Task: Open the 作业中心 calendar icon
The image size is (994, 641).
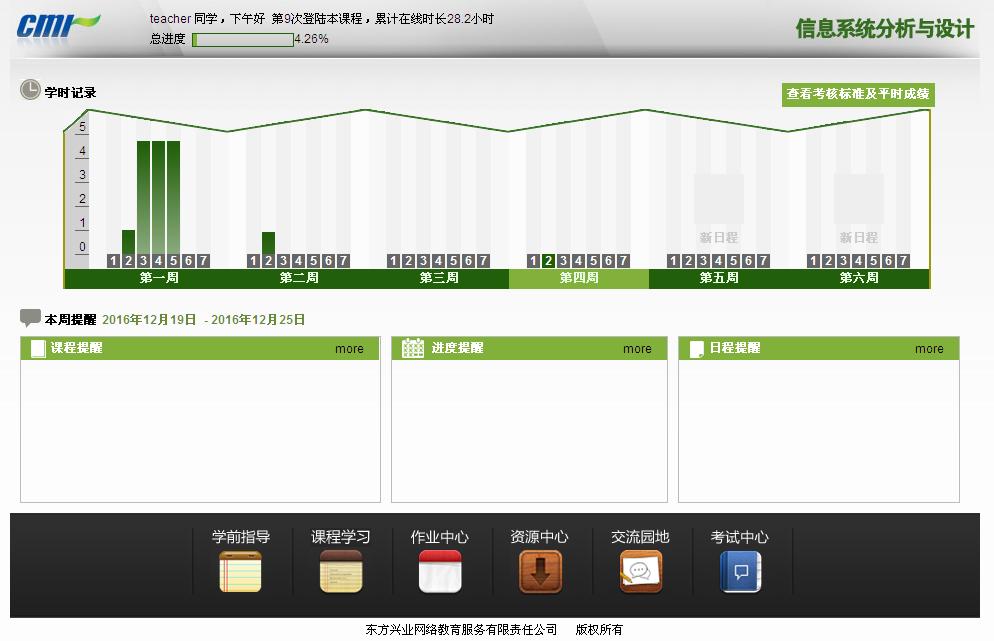Action: [440, 572]
